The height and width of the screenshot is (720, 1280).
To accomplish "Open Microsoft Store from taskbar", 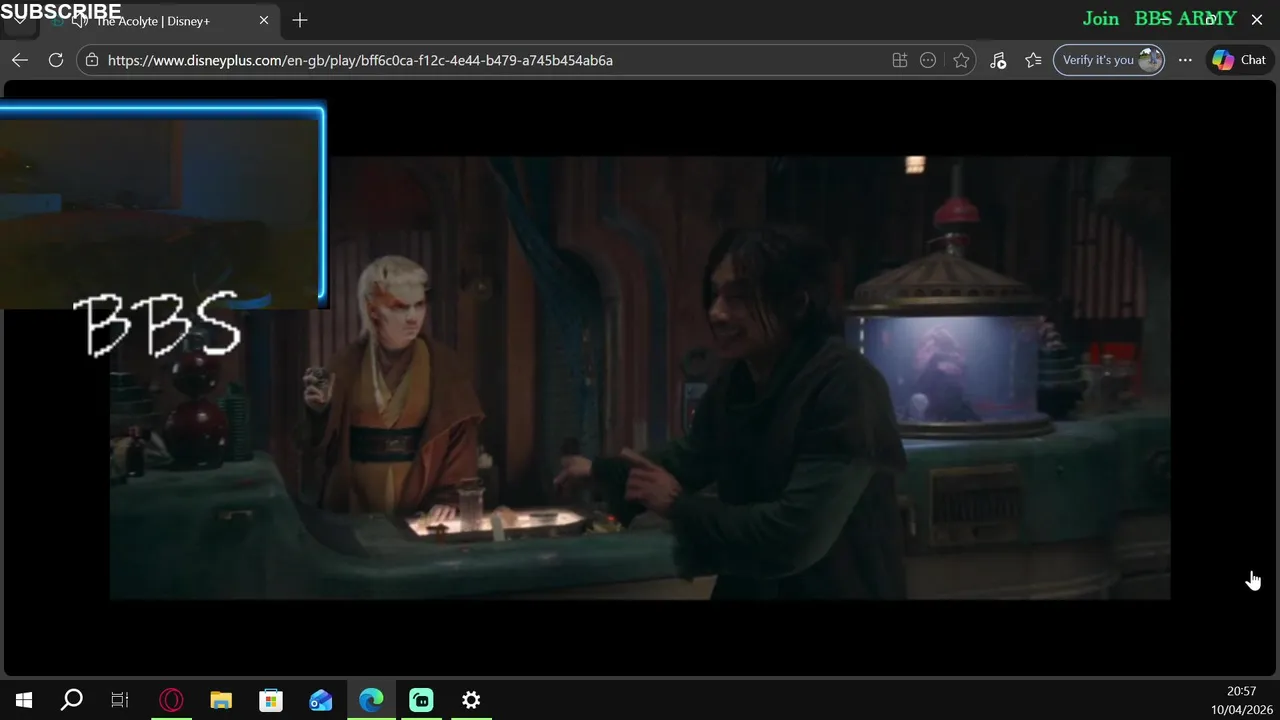I will [x=271, y=700].
